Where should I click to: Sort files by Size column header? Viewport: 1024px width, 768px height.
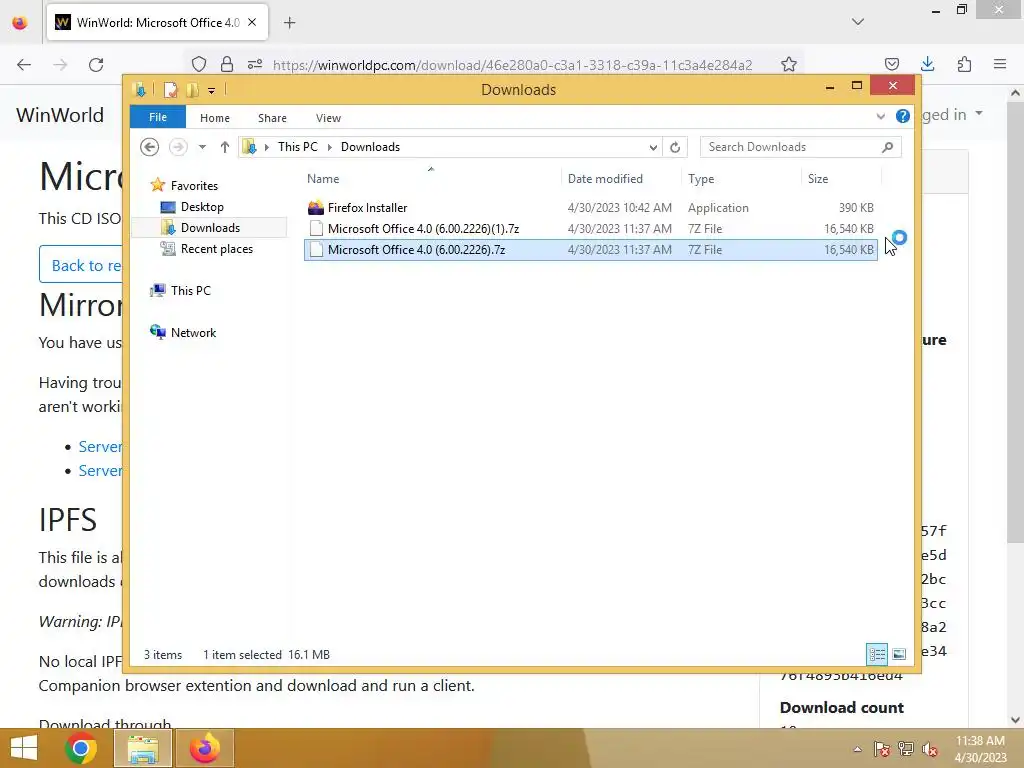(840, 178)
